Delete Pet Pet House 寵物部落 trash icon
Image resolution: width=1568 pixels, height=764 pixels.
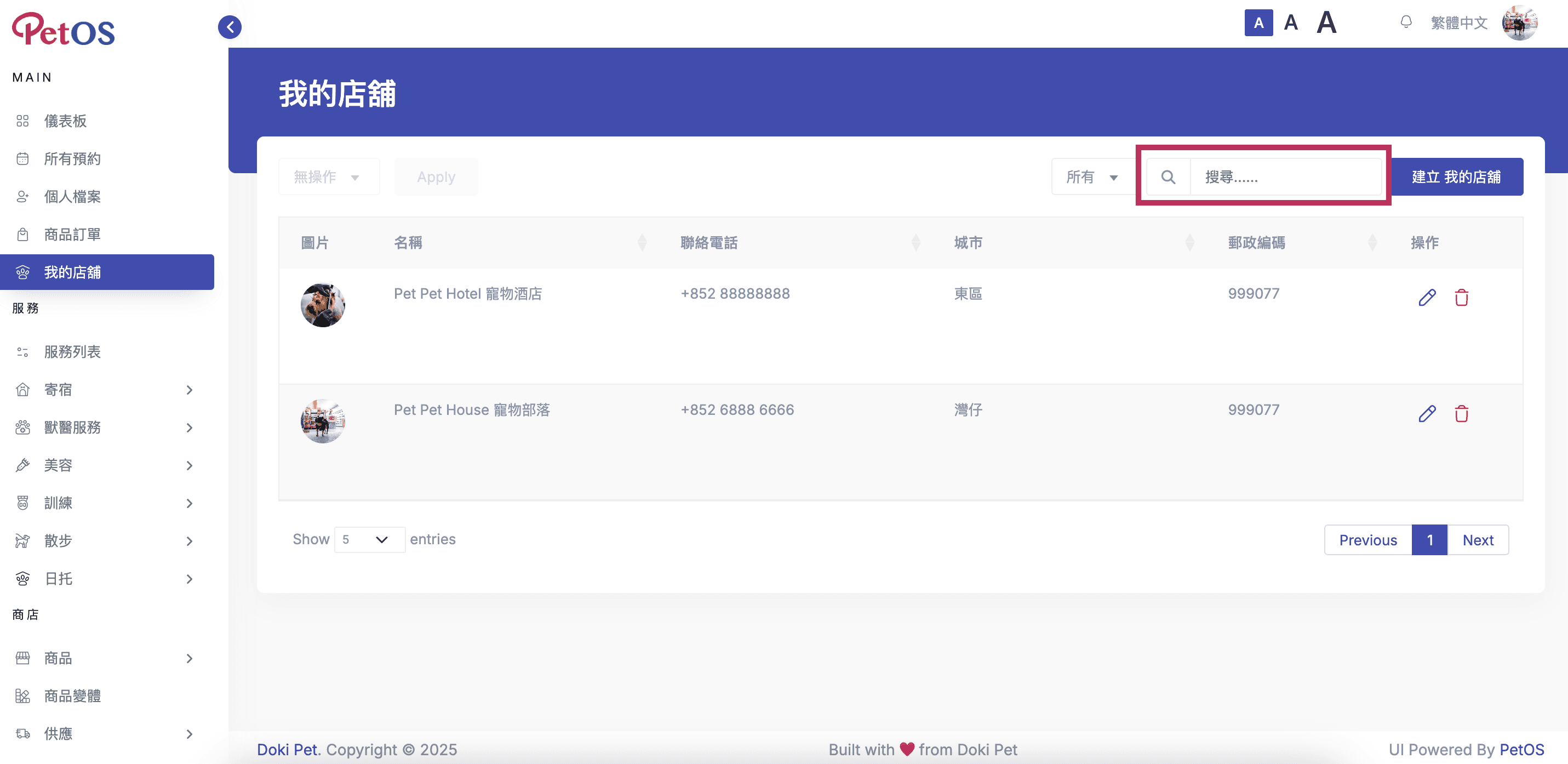[1461, 414]
